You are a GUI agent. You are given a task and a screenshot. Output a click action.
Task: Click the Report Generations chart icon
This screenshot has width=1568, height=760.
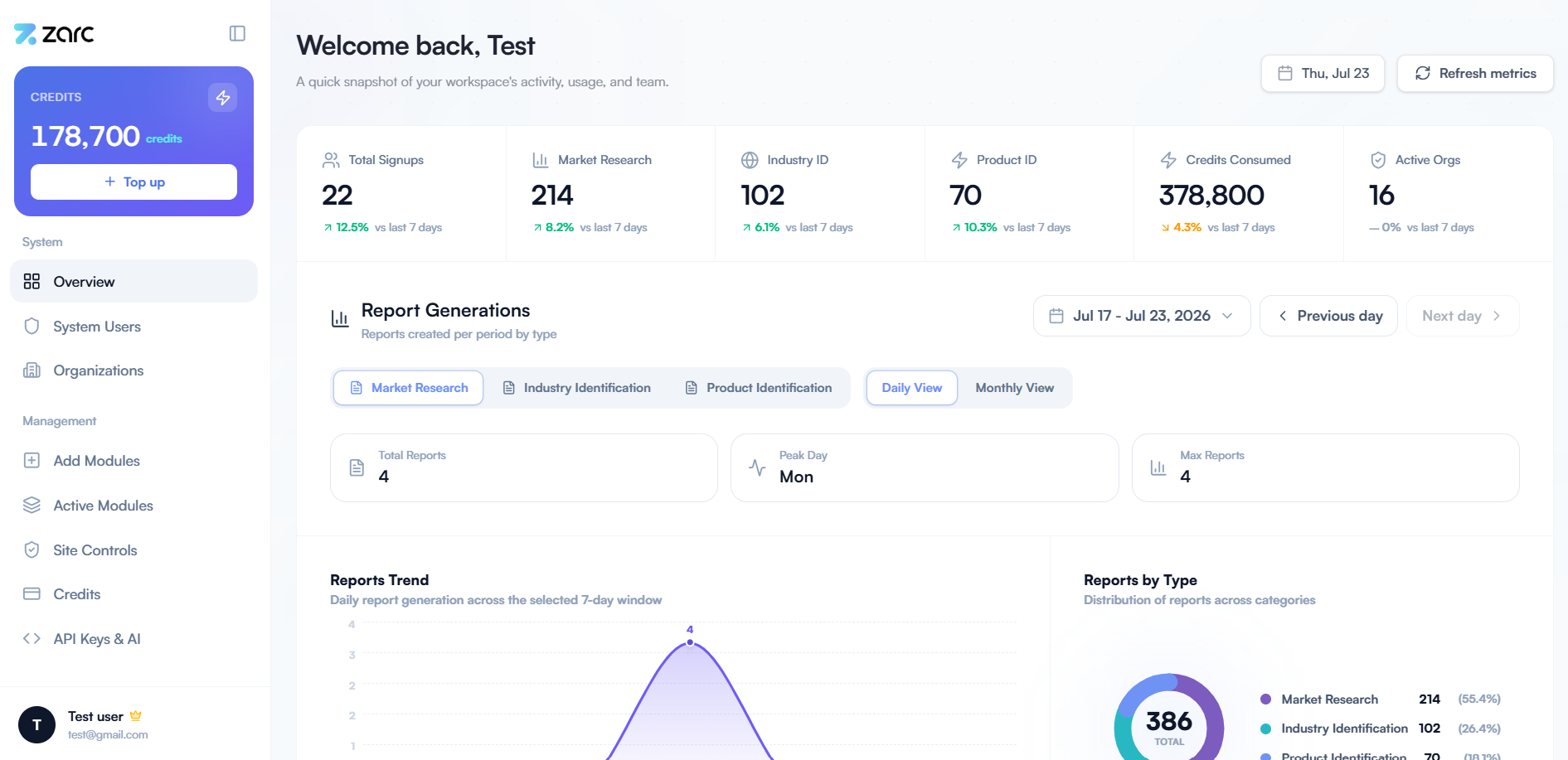(x=340, y=318)
